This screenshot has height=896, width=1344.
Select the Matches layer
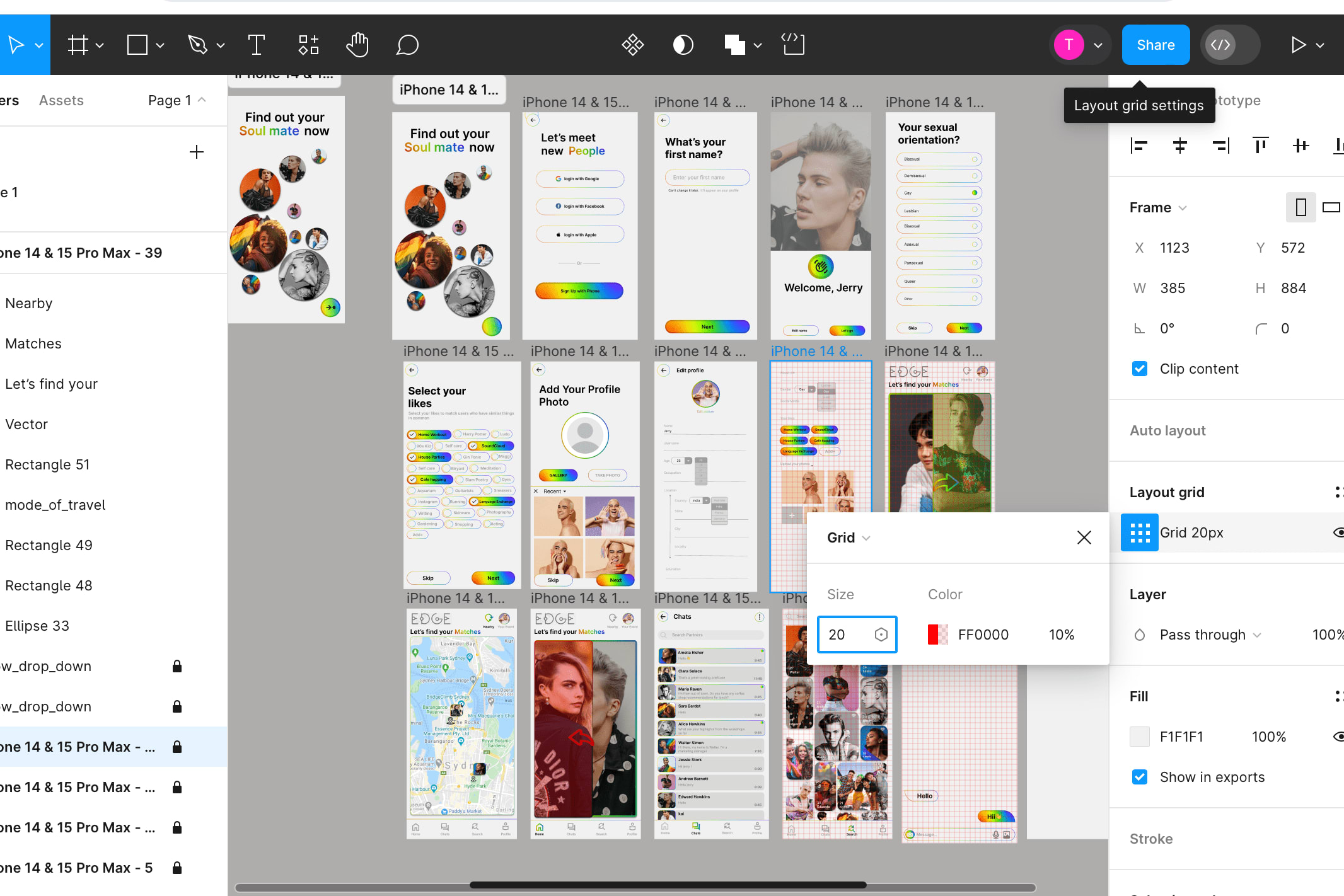click(x=33, y=343)
